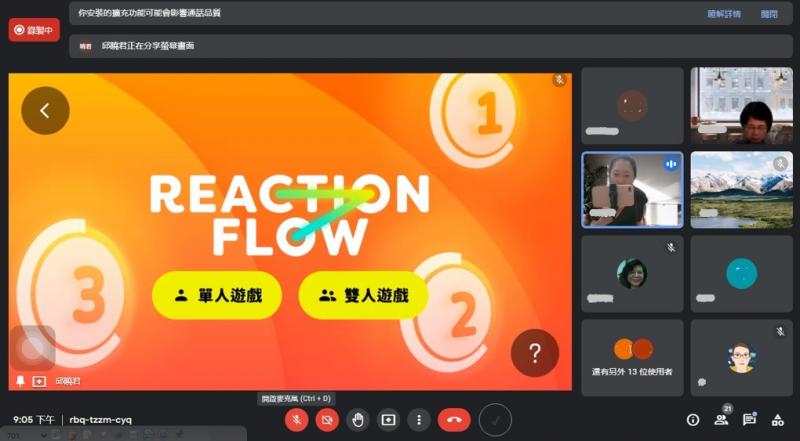
Task: Hang up with the red leave call button
Action: pyautogui.click(x=454, y=420)
